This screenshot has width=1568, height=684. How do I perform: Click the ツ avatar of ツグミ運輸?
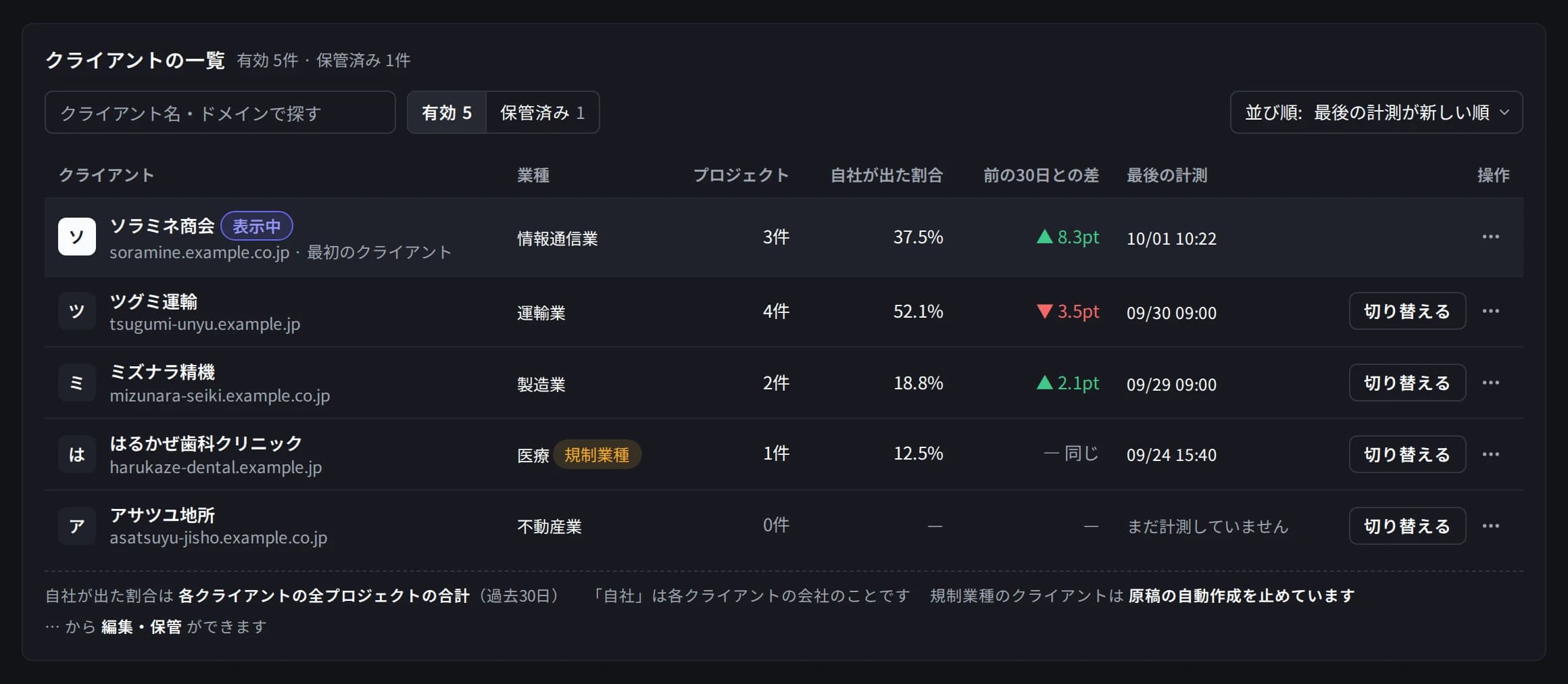click(x=77, y=311)
